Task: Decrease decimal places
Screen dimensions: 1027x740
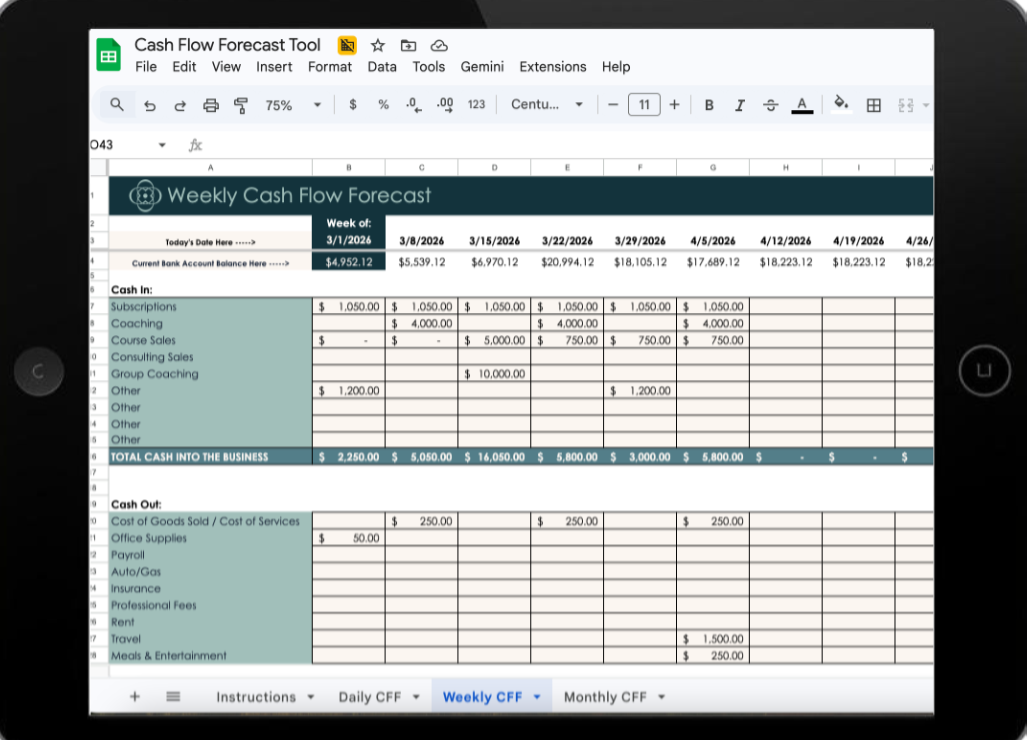Action: pyautogui.click(x=413, y=104)
